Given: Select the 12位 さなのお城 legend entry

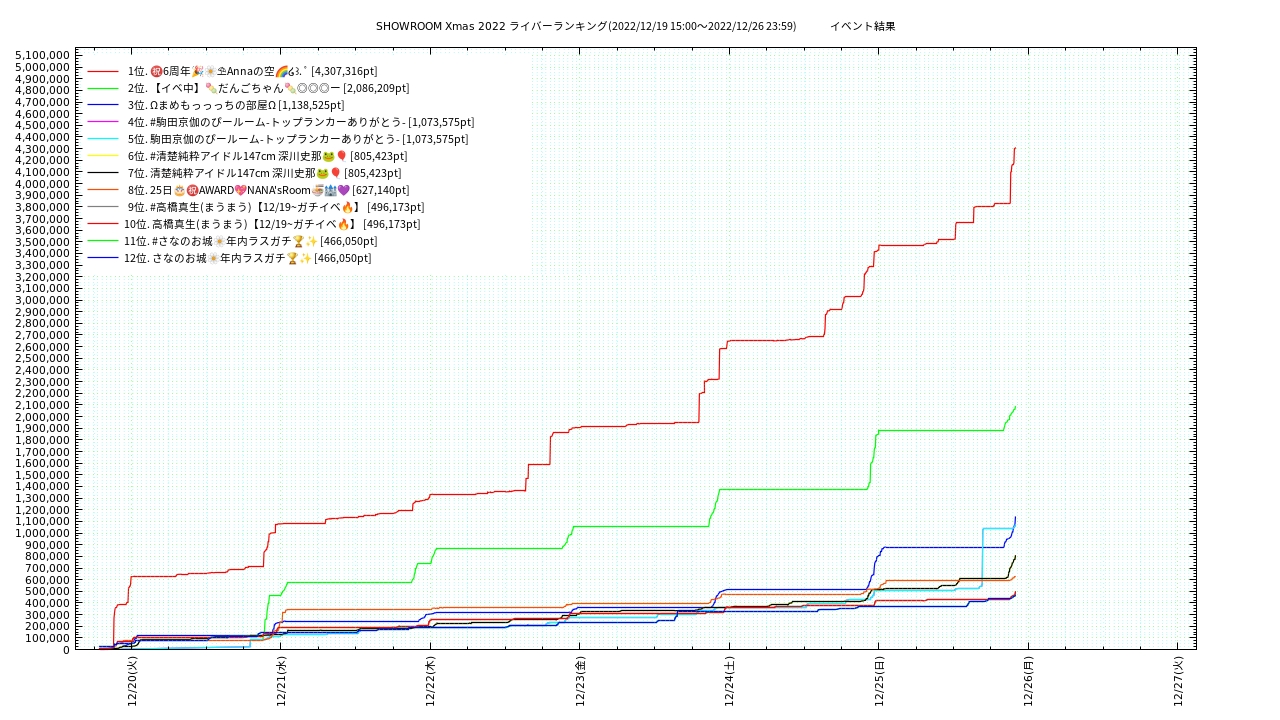Looking at the screenshot, I should 248,259.
